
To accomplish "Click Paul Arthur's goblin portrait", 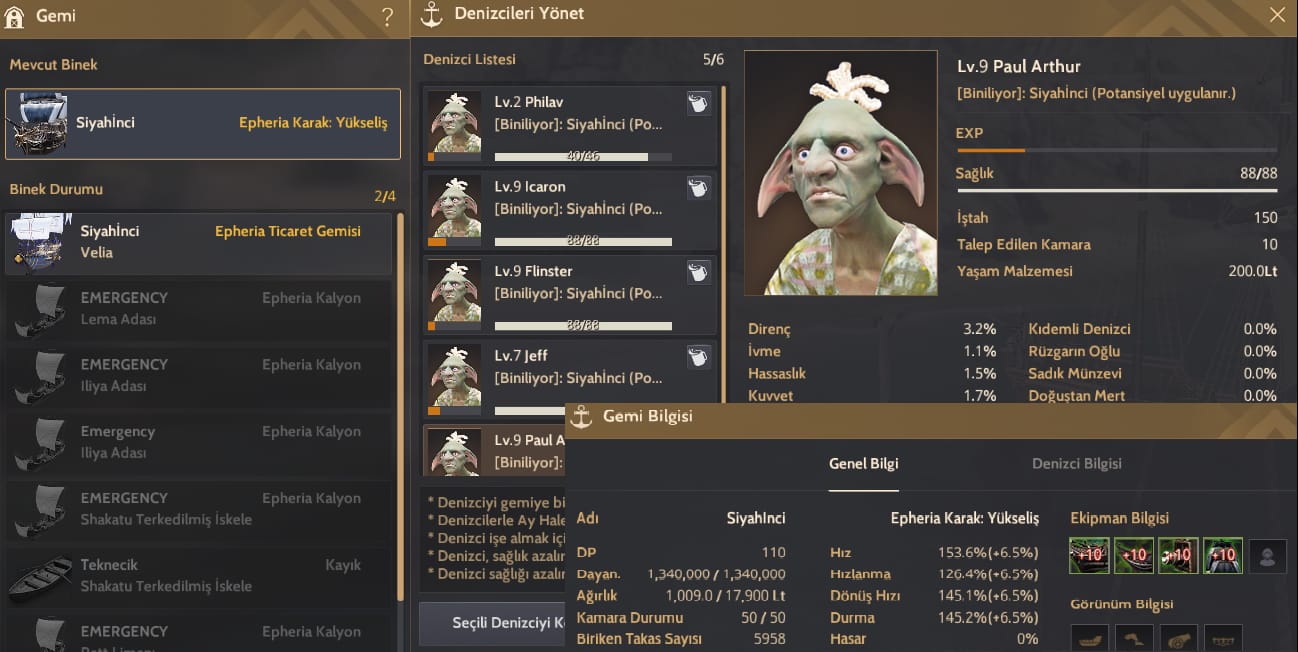I will click(x=840, y=173).
